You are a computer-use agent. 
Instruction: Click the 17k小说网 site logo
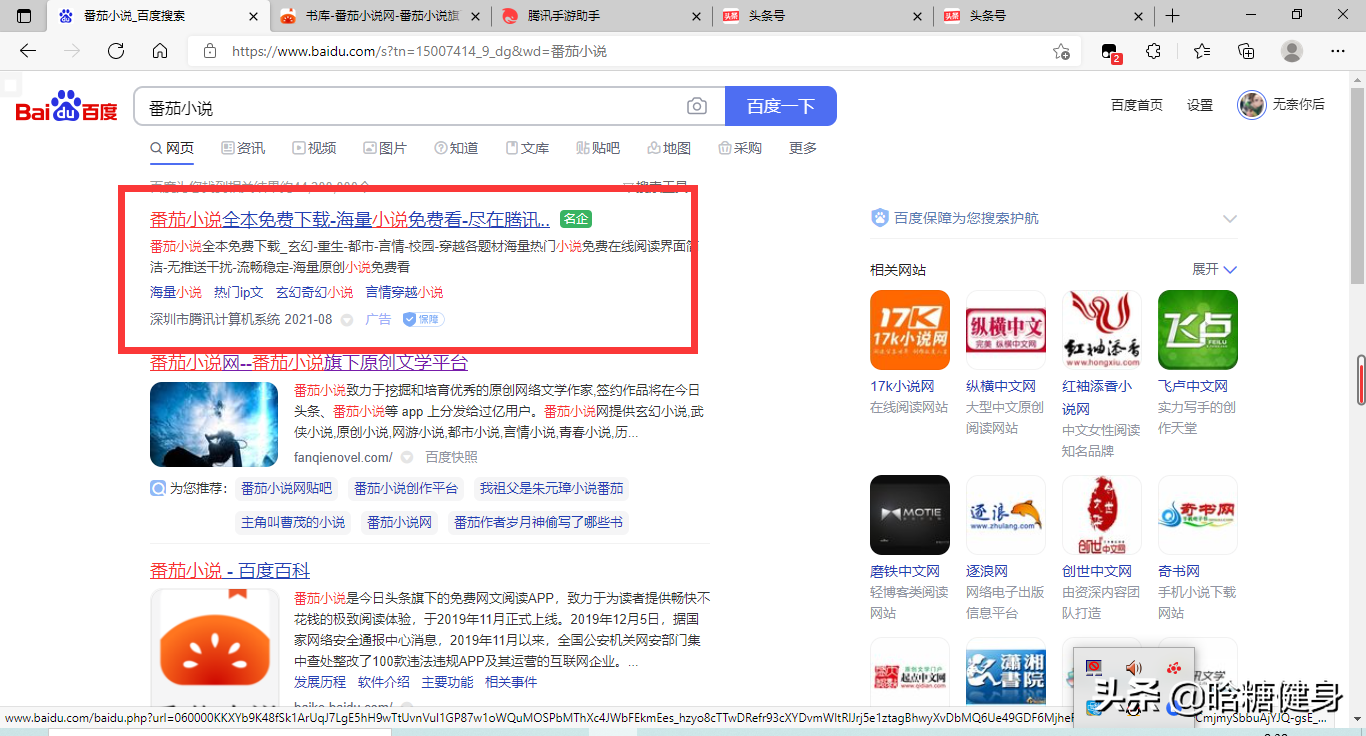pos(910,331)
